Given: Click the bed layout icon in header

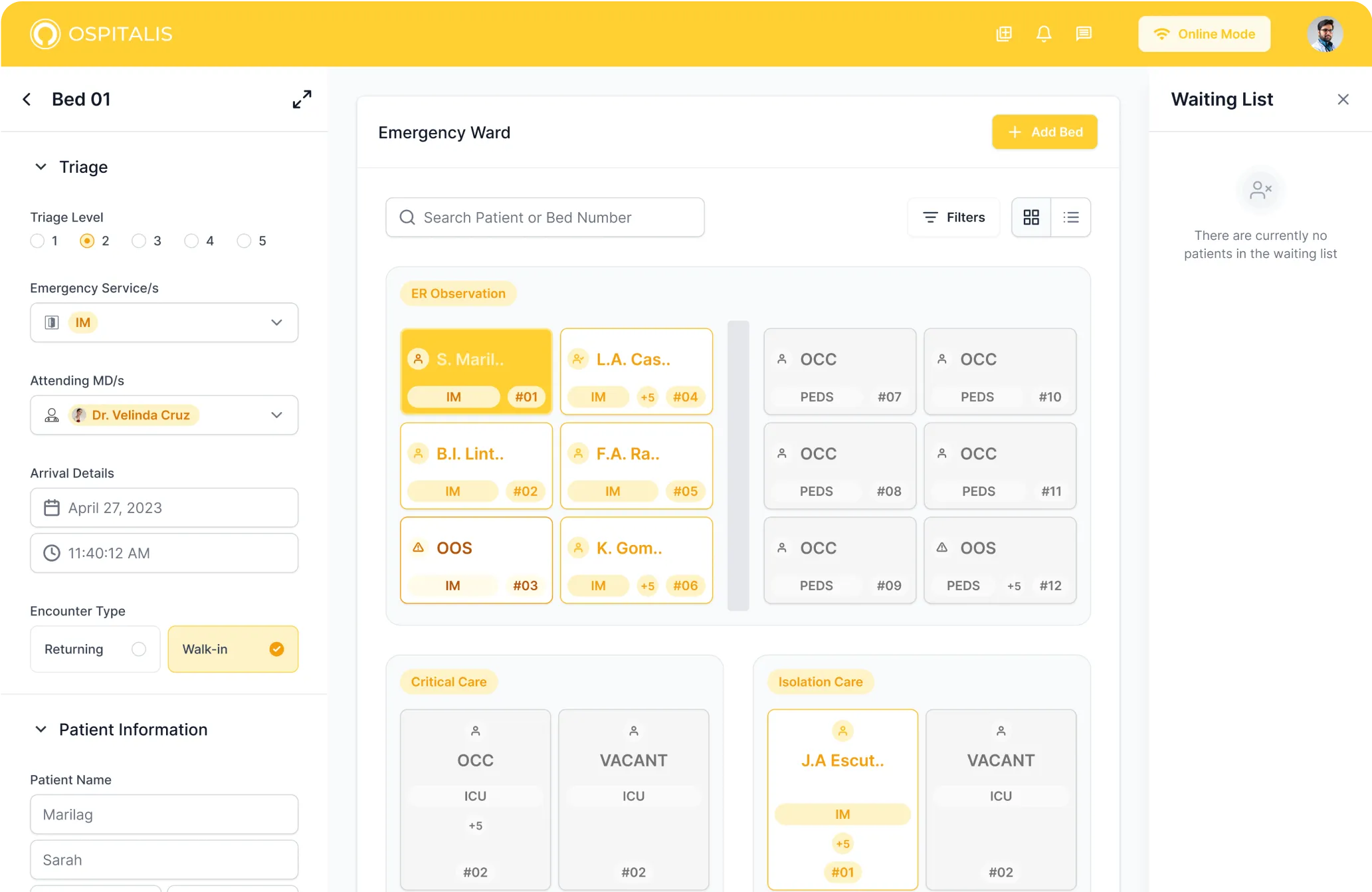Looking at the screenshot, I should [x=1004, y=34].
